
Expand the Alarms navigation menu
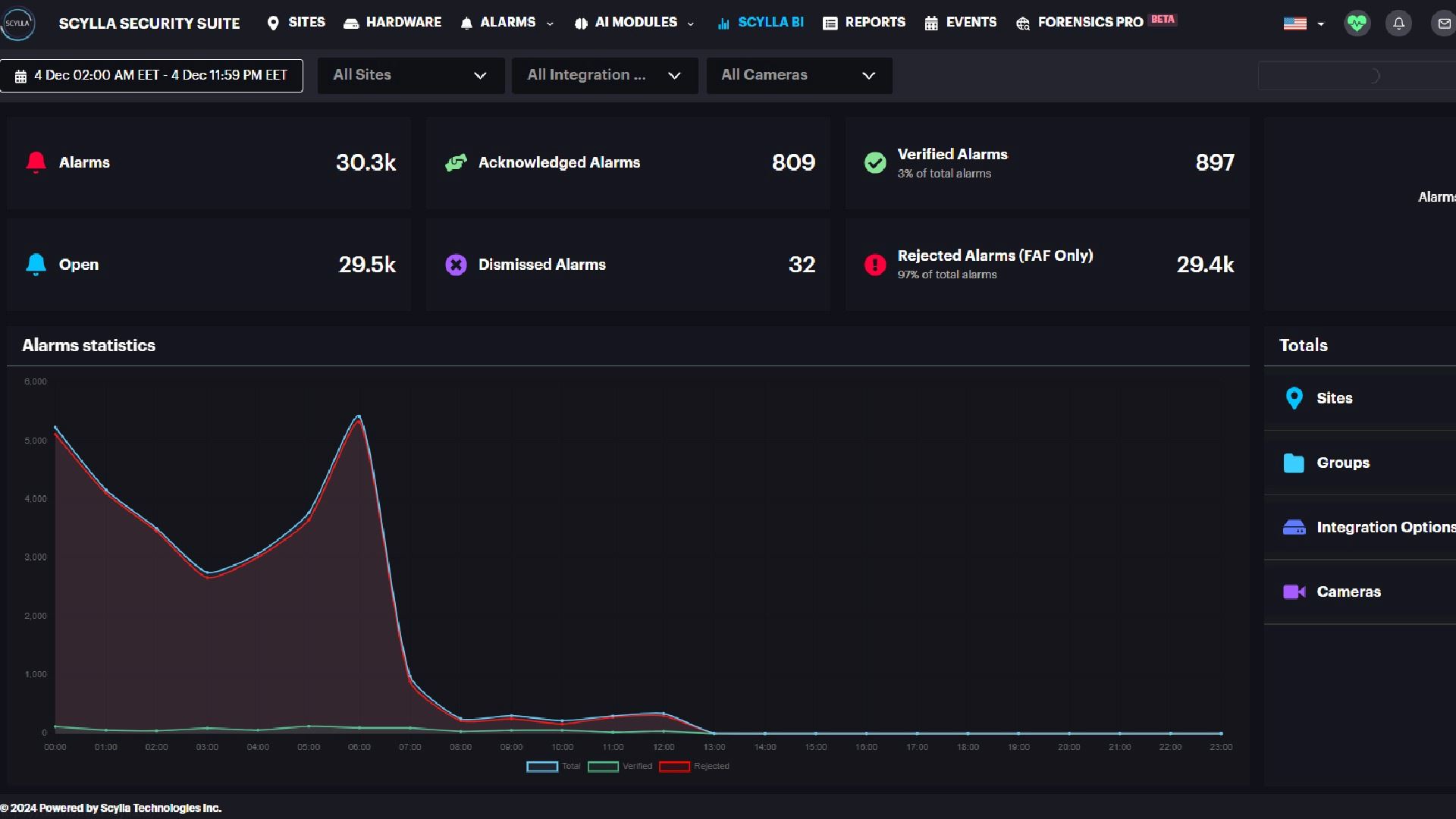coord(507,23)
